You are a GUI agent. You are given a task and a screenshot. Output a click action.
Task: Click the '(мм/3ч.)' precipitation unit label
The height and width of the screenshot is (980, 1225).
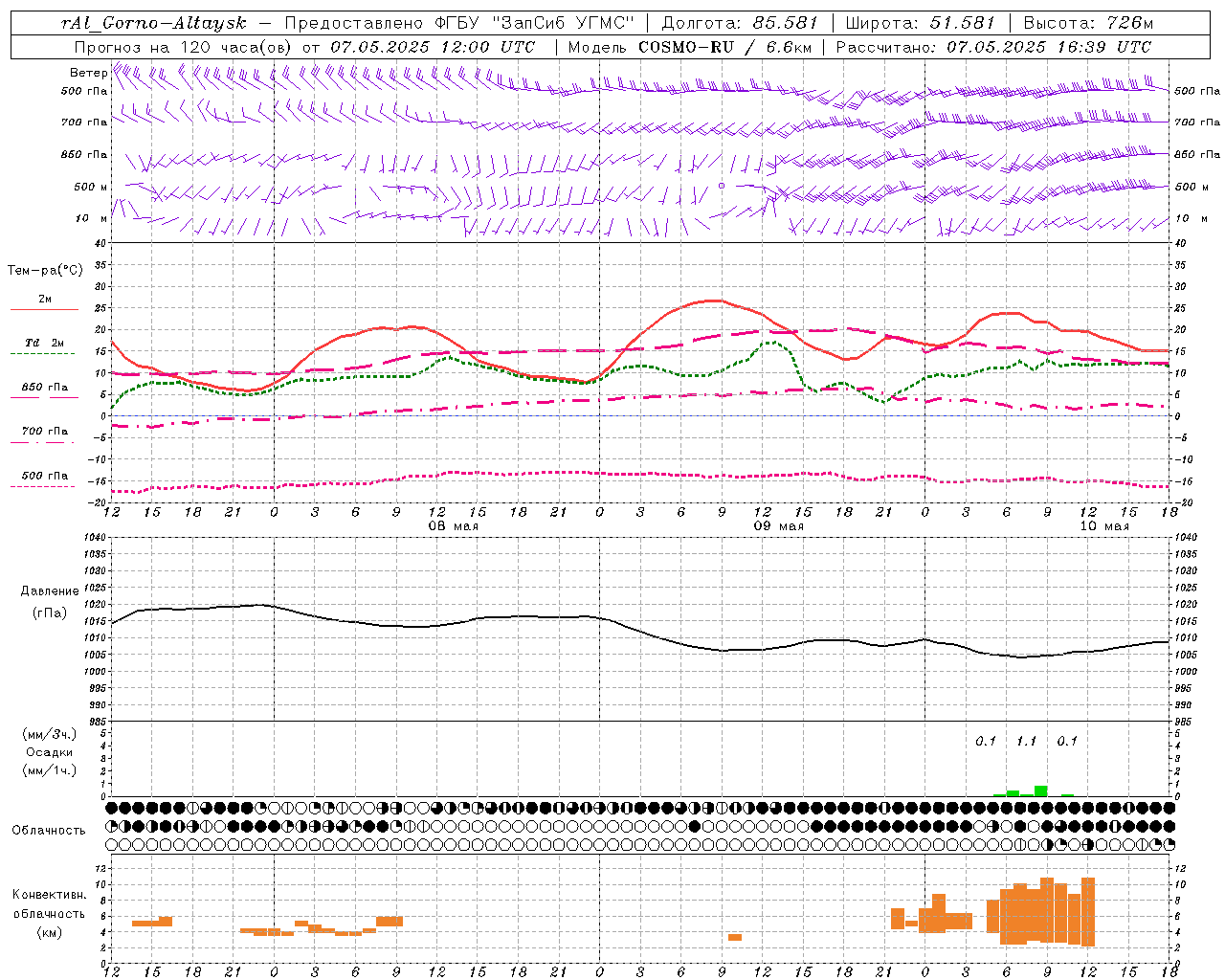tap(49, 734)
